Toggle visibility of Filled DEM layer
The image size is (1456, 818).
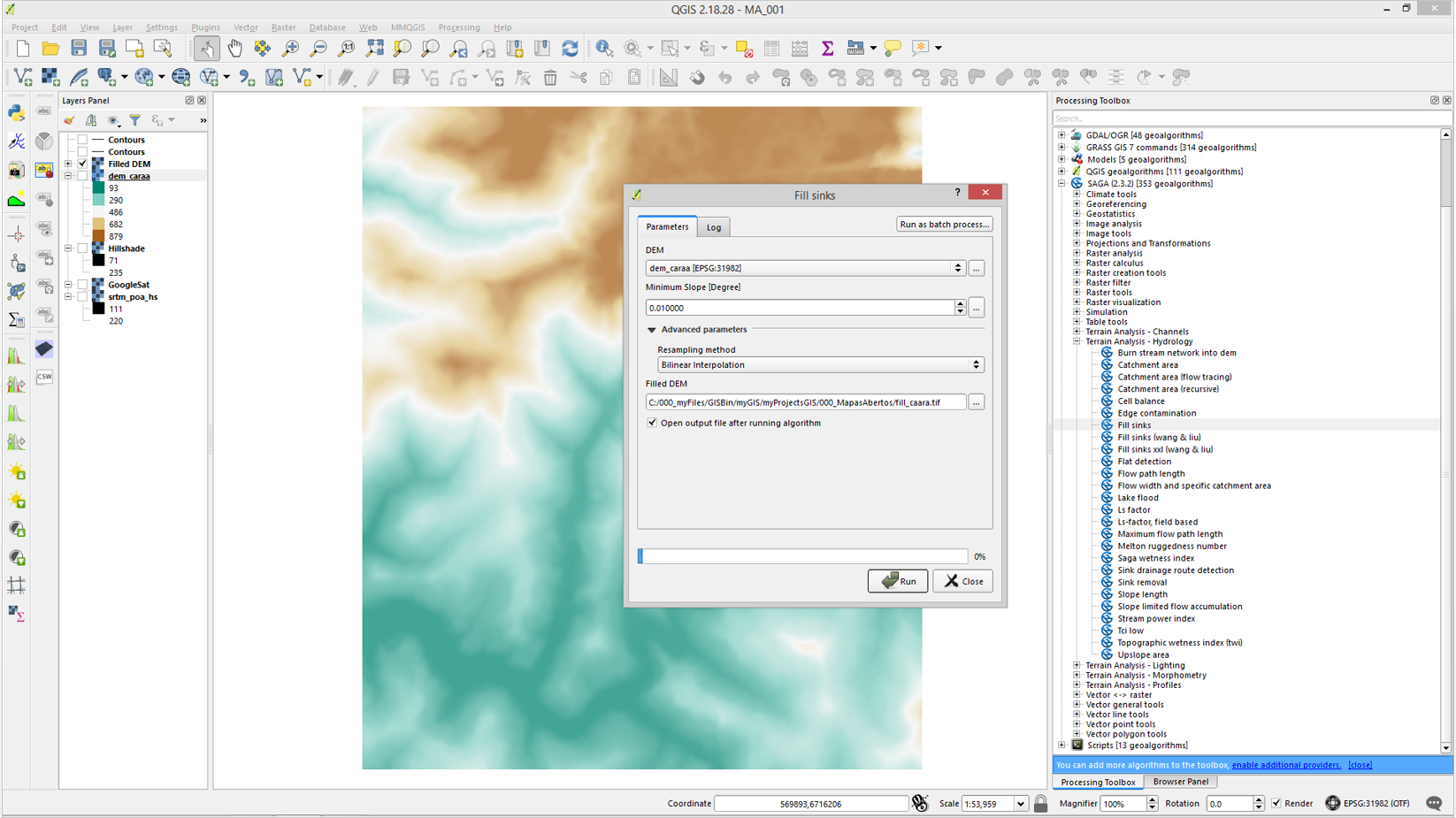82,164
